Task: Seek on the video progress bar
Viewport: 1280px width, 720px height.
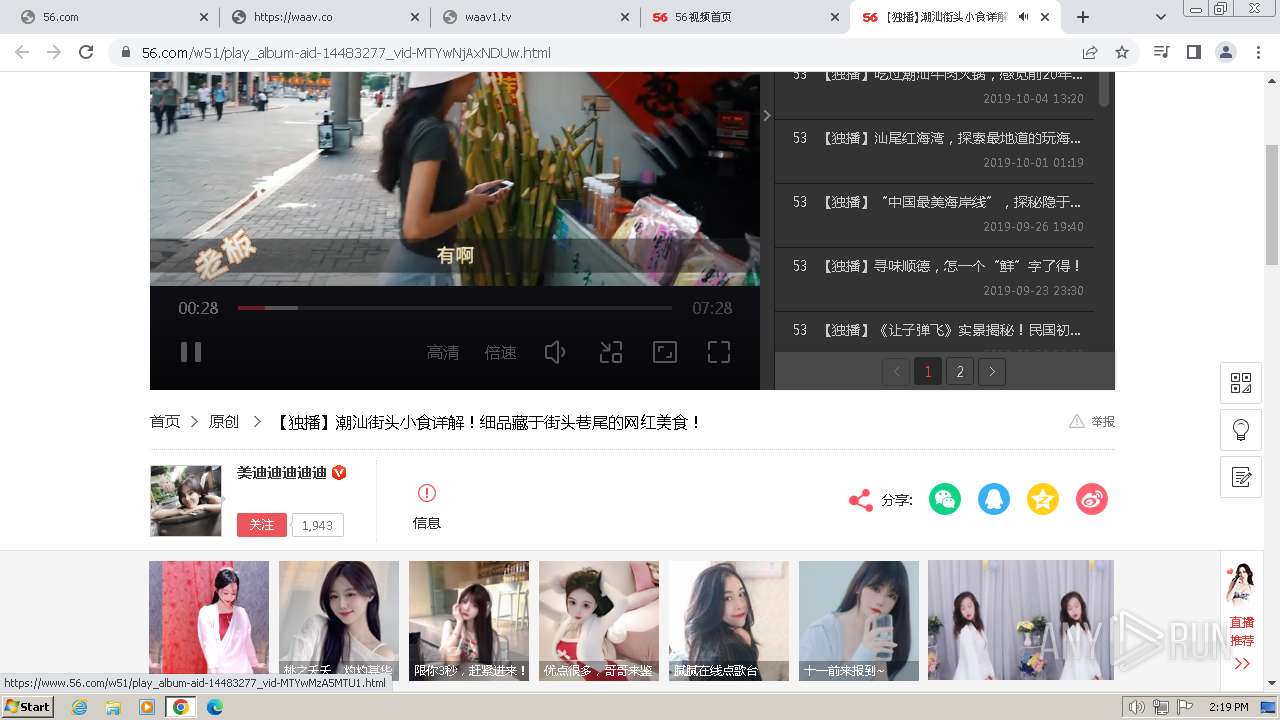Action: 455,308
